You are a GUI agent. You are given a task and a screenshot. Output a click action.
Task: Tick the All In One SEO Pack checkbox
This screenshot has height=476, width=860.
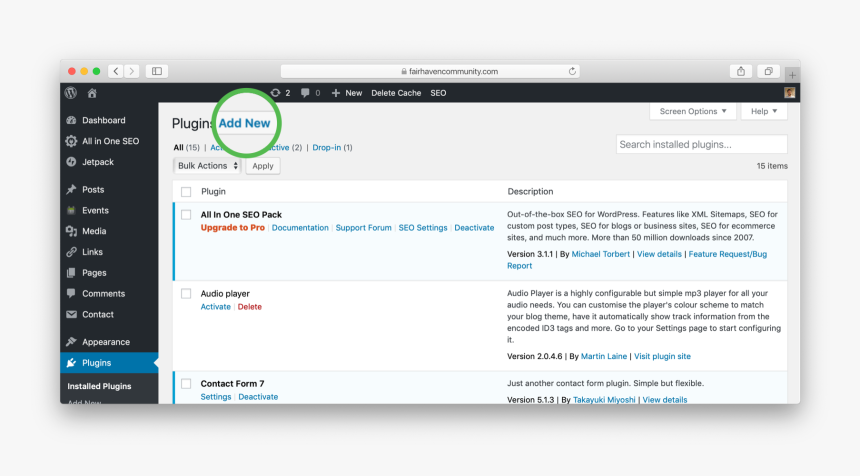186,215
